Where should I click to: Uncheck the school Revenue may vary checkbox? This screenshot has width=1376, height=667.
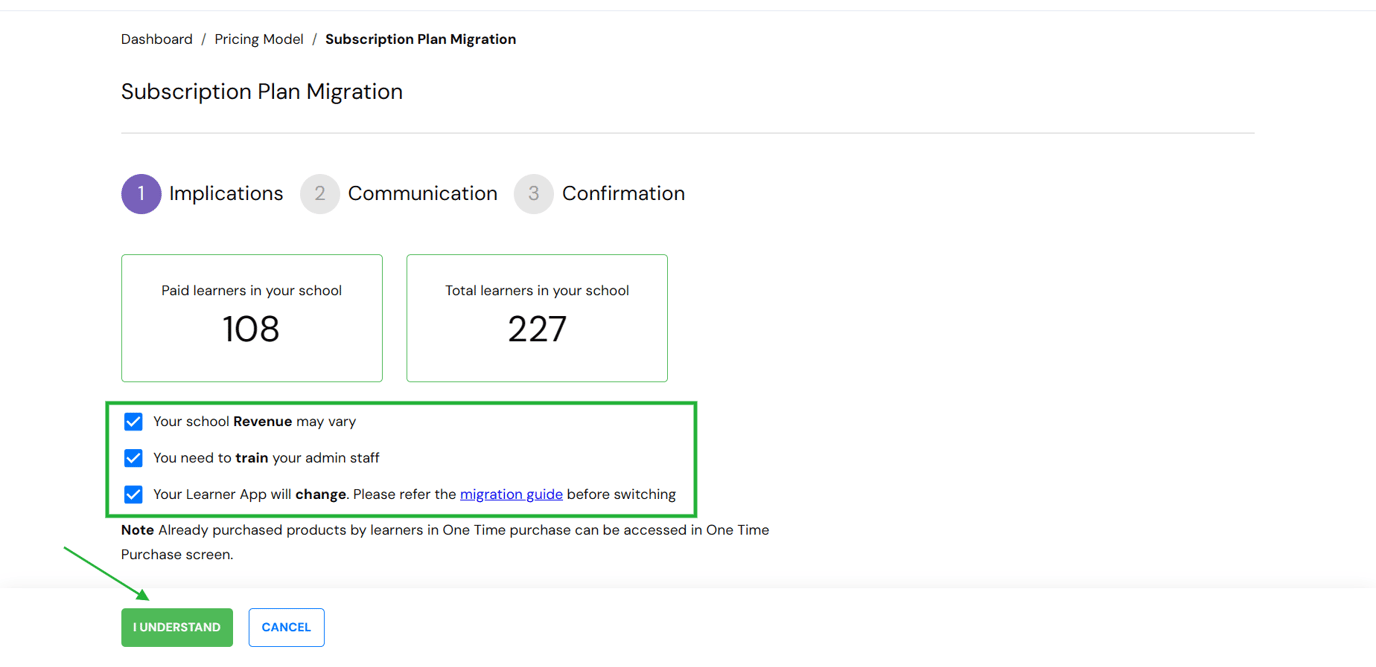point(133,422)
